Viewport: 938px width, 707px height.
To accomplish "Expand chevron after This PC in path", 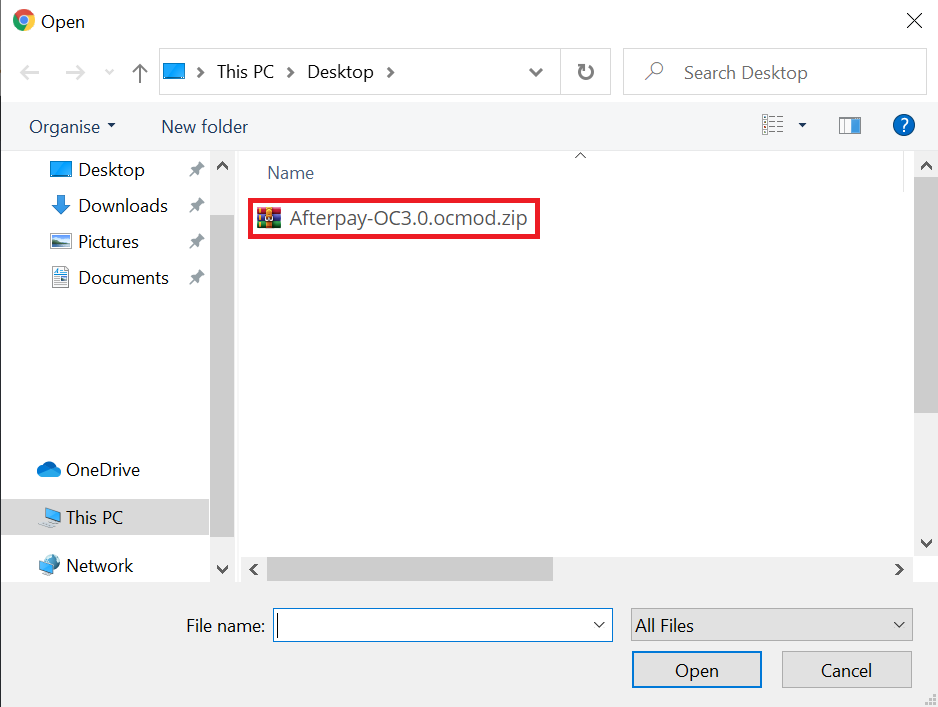I will 291,72.
